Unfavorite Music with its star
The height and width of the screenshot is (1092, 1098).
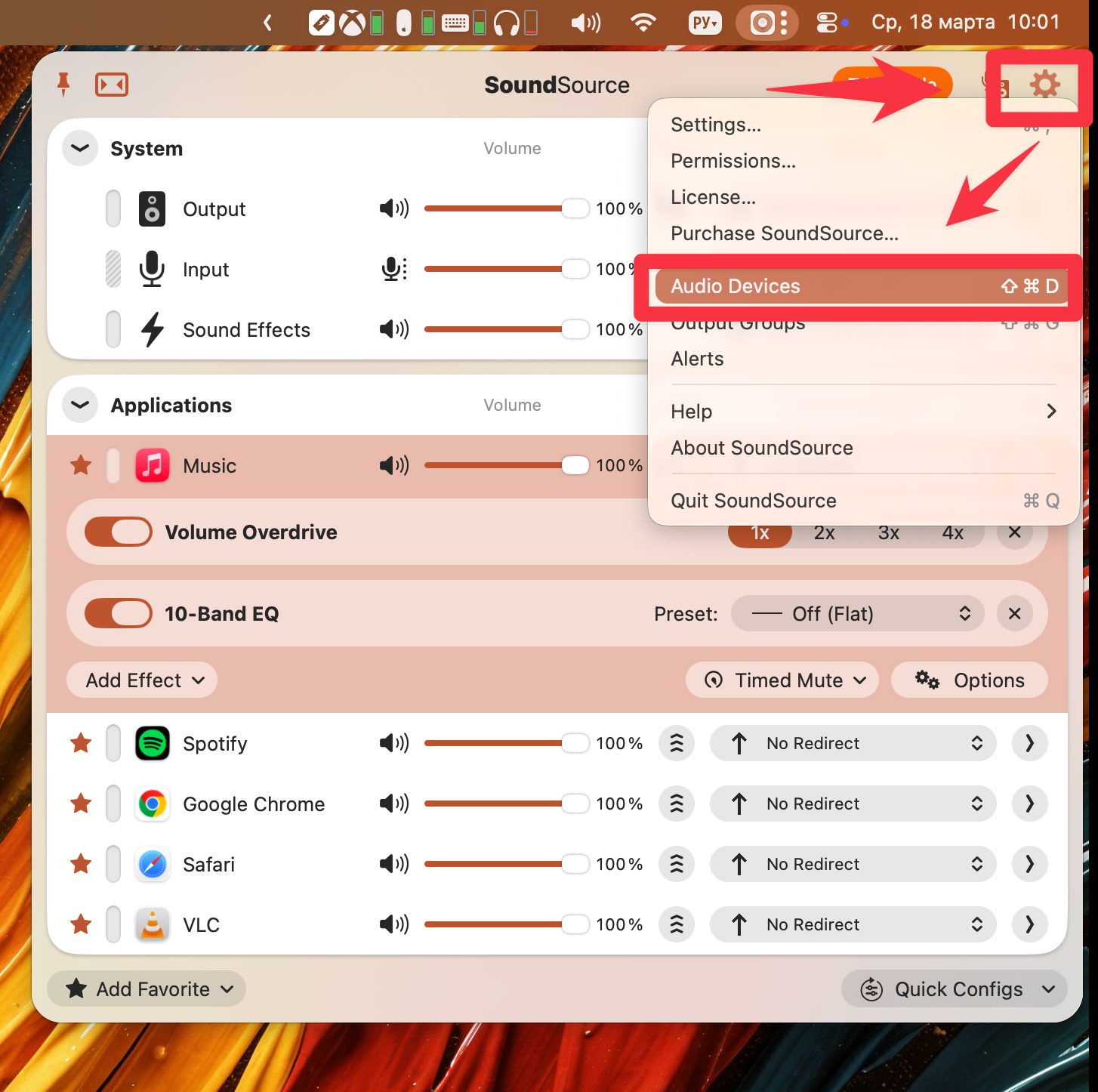coord(81,465)
